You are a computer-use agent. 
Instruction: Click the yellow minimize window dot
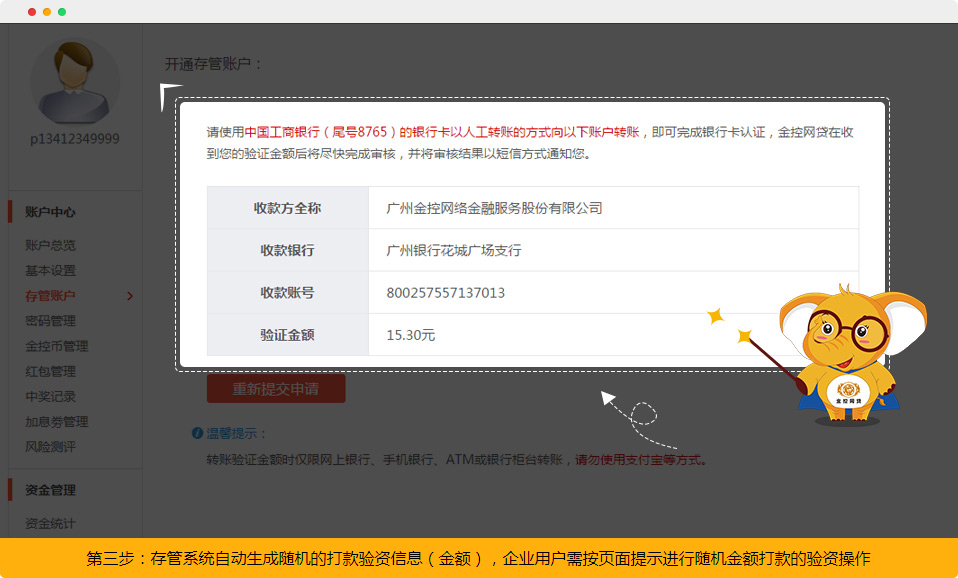click(x=47, y=12)
